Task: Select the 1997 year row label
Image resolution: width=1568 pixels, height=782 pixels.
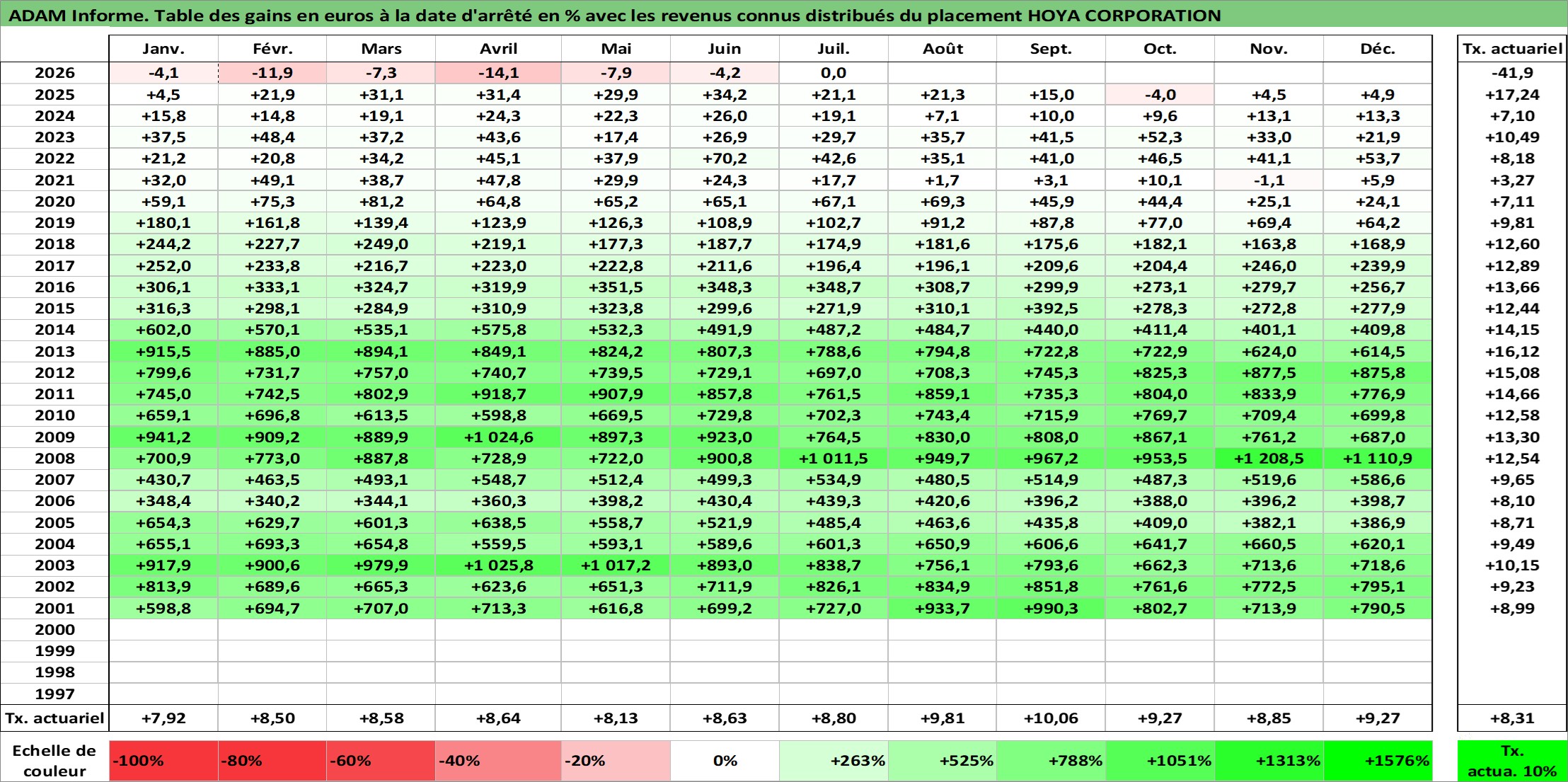Action: pos(54,694)
